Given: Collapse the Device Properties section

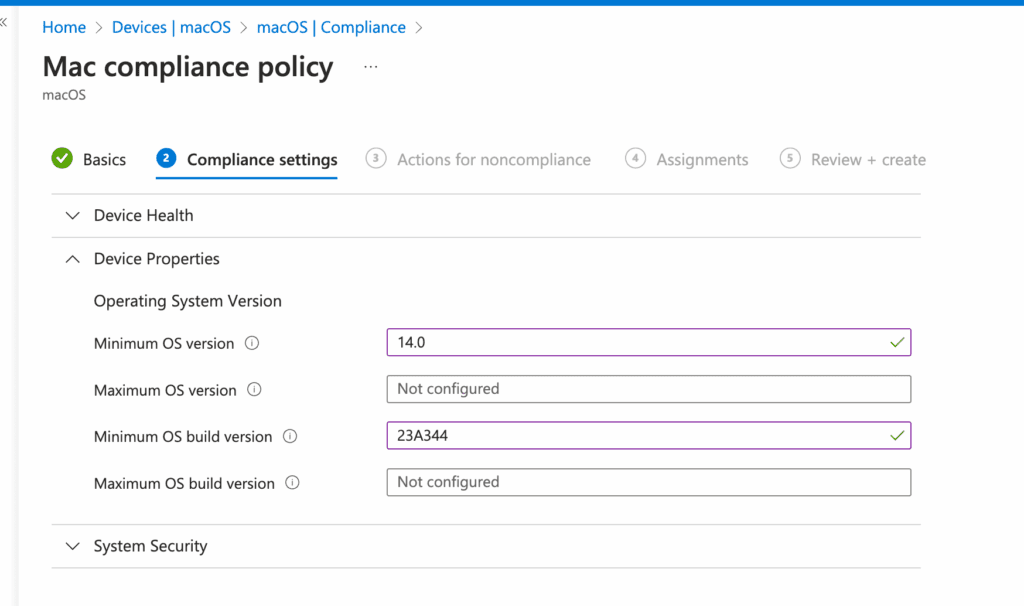Looking at the screenshot, I should [x=72, y=258].
